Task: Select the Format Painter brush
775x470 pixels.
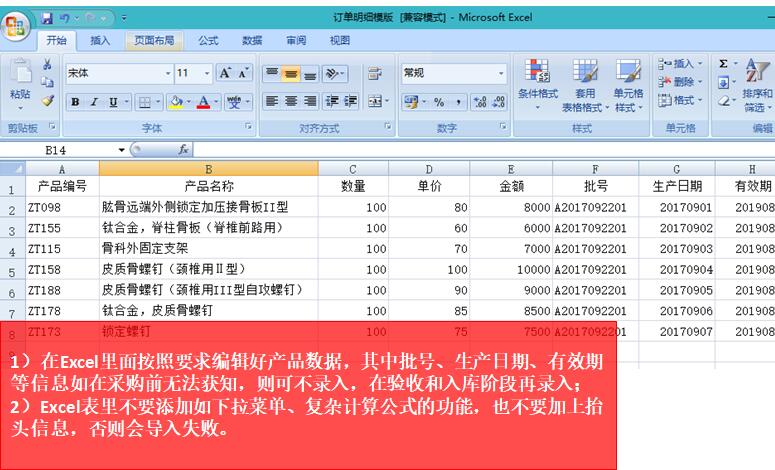Action: pyautogui.click(x=47, y=101)
